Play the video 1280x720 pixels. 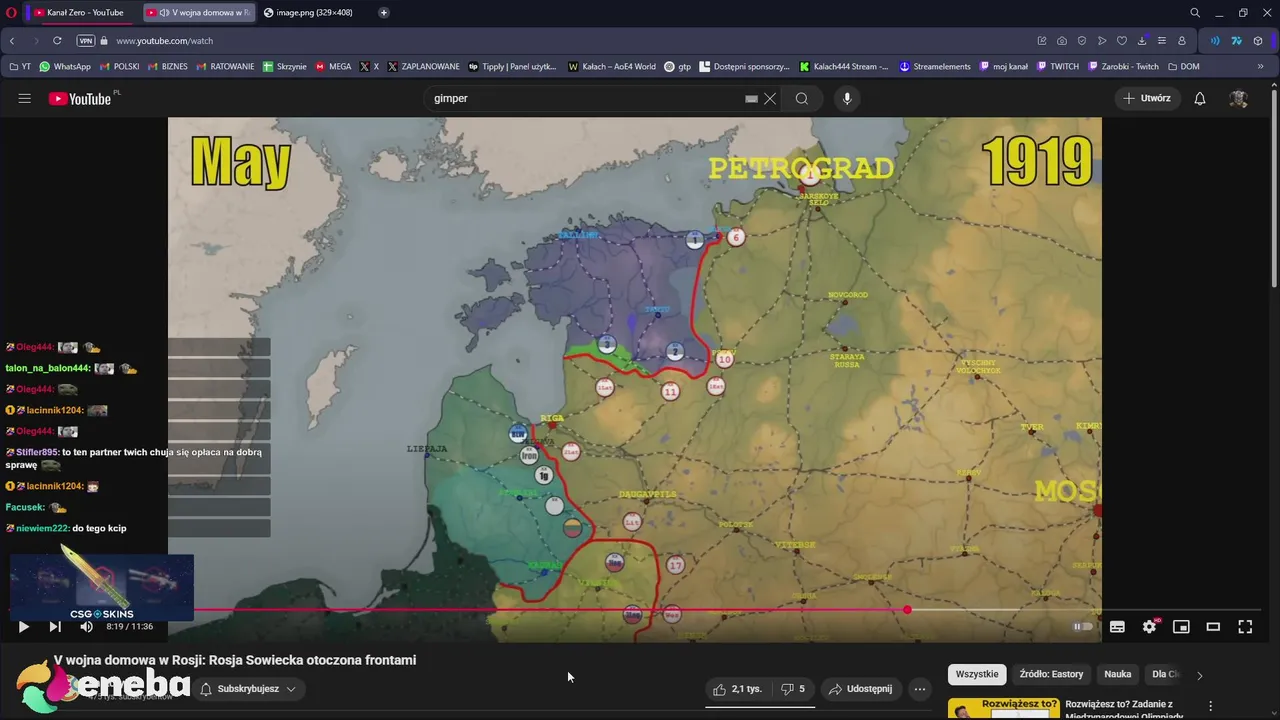pyautogui.click(x=24, y=627)
